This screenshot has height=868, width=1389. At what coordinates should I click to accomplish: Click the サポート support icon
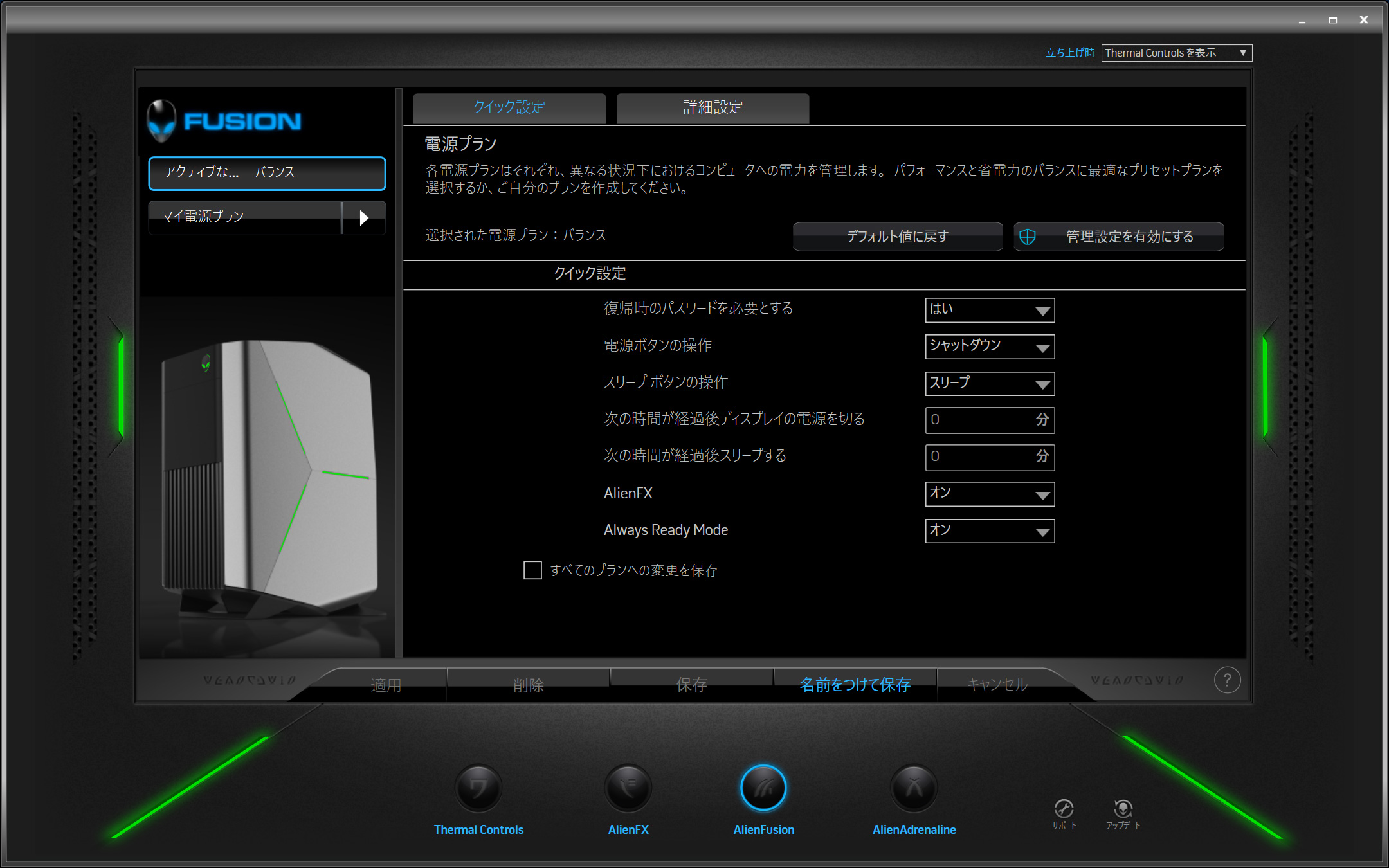1064,809
